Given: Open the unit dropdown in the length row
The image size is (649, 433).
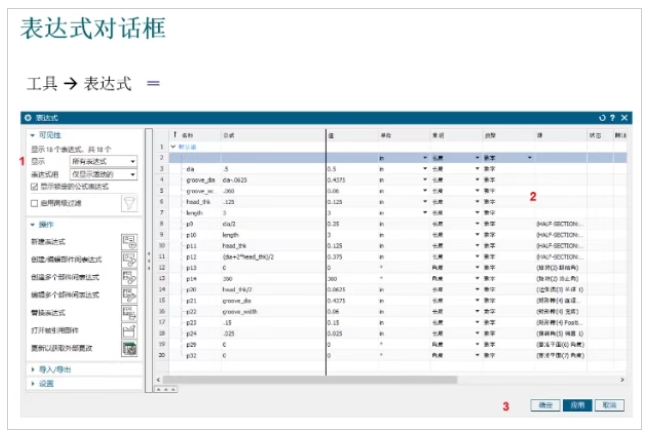Looking at the screenshot, I should tap(425, 212).
